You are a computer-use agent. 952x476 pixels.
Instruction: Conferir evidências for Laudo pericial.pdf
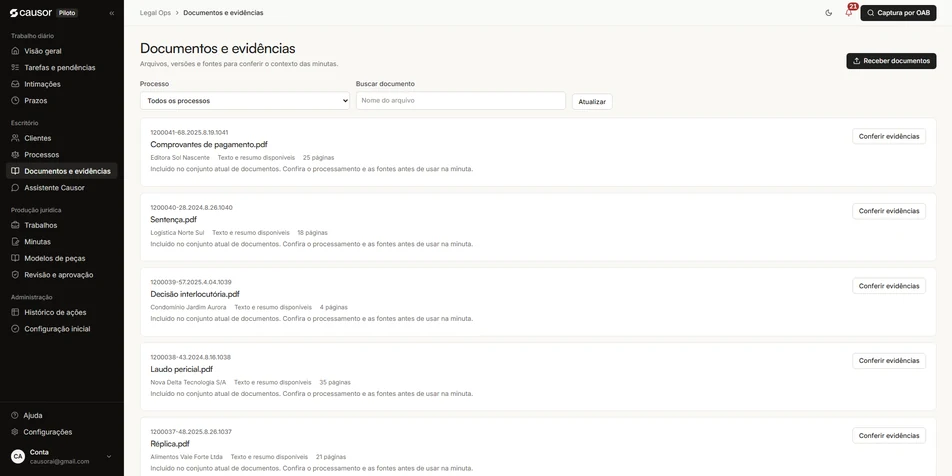click(889, 361)
